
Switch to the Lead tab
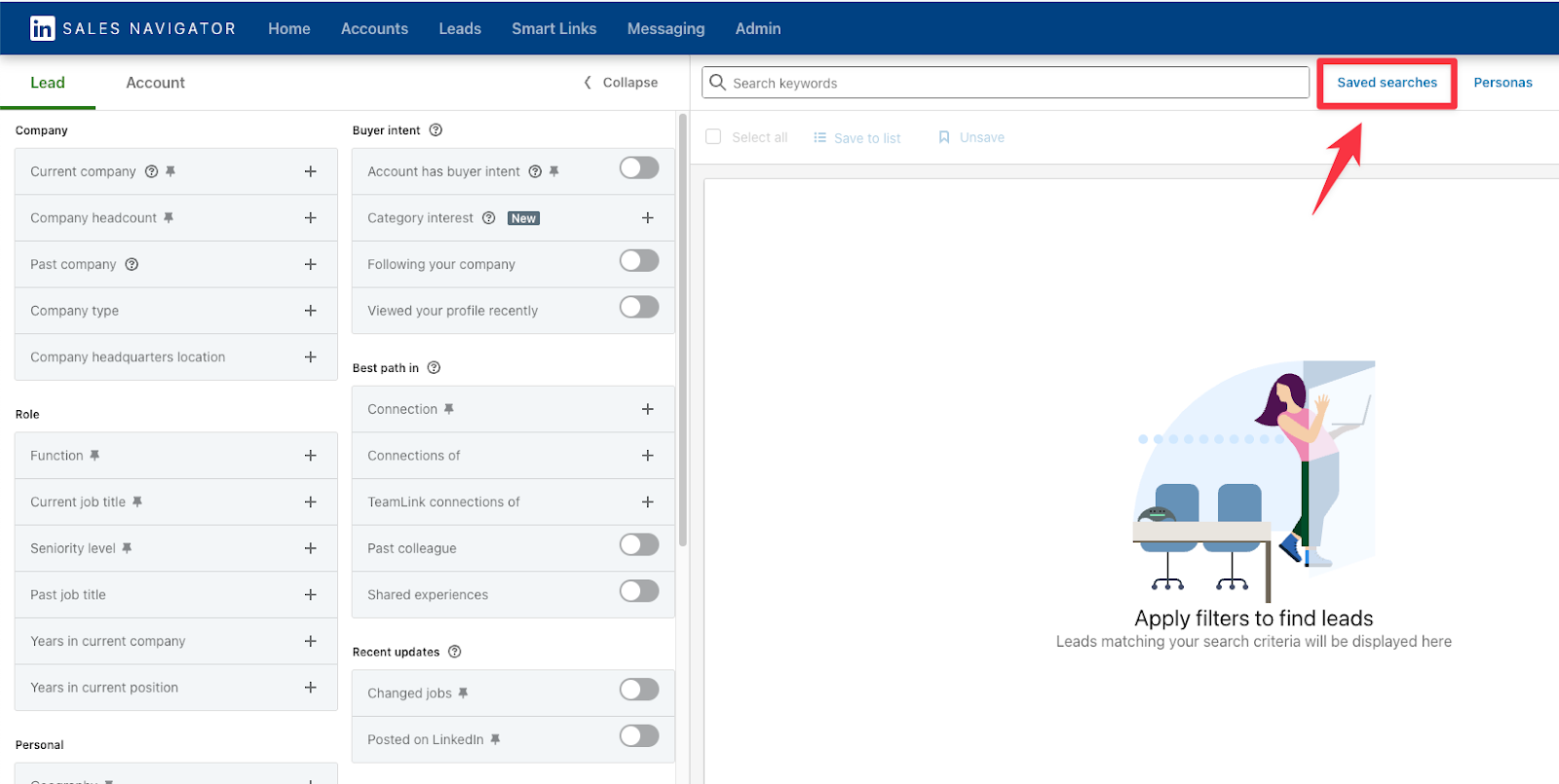pos(48,83)
